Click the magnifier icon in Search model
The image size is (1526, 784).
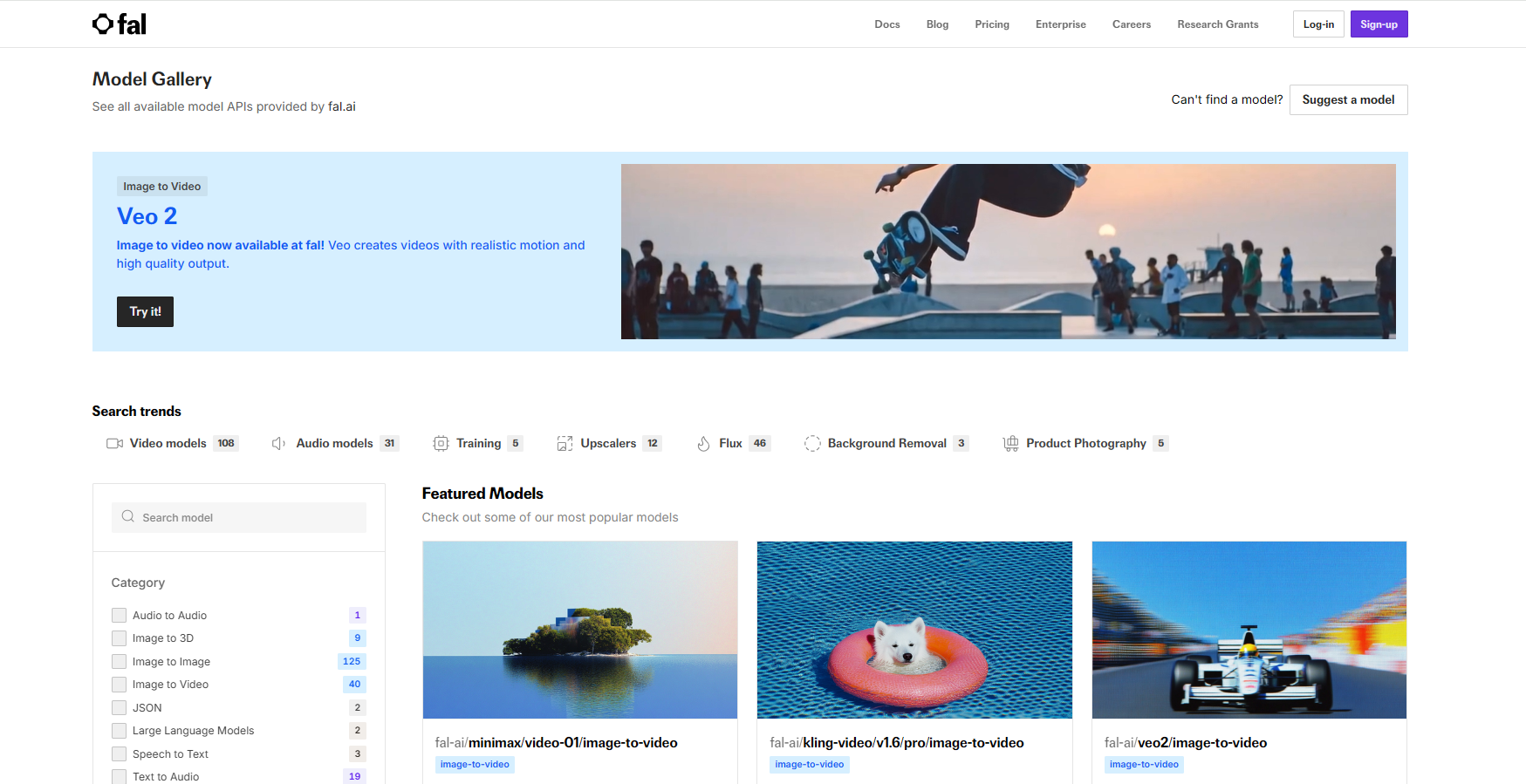tap(128, 517)
